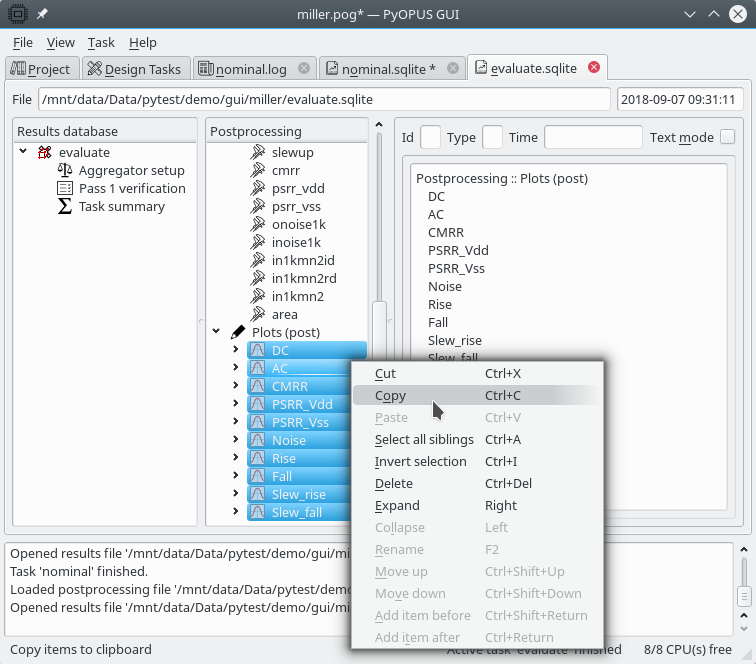Expand the CMRR plot node
This screenshot has width=756, height=664.
coord(236,386)
